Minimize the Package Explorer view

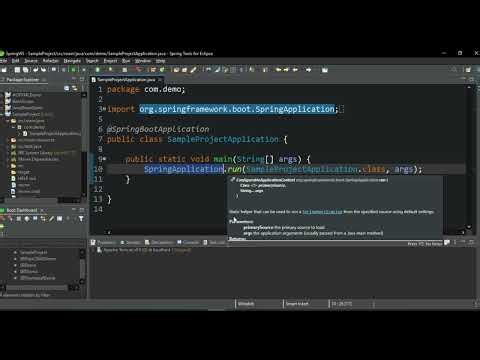point(74,79)
